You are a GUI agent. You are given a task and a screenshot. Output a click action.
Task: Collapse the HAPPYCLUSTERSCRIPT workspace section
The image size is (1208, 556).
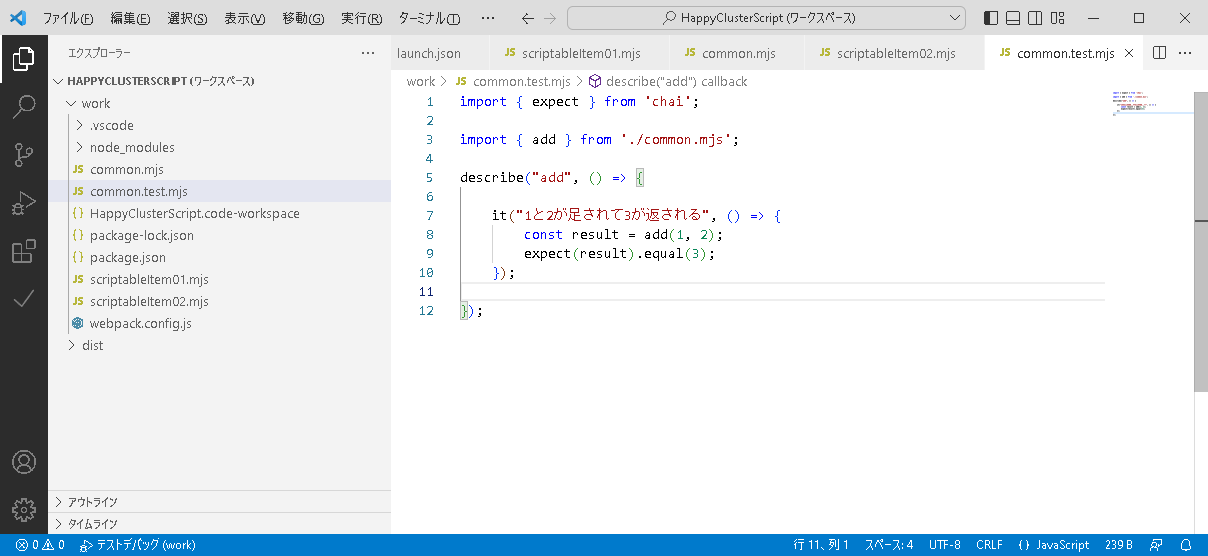[219, 81]
